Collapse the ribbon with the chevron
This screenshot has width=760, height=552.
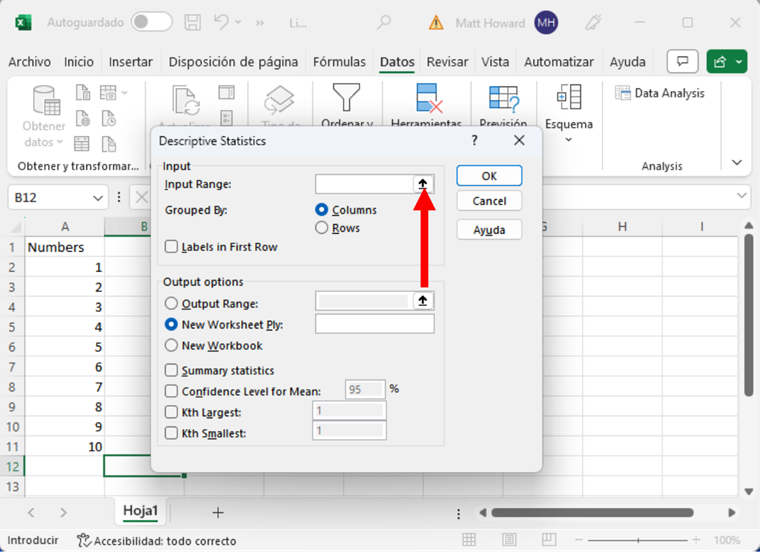(x=737, y=162)
